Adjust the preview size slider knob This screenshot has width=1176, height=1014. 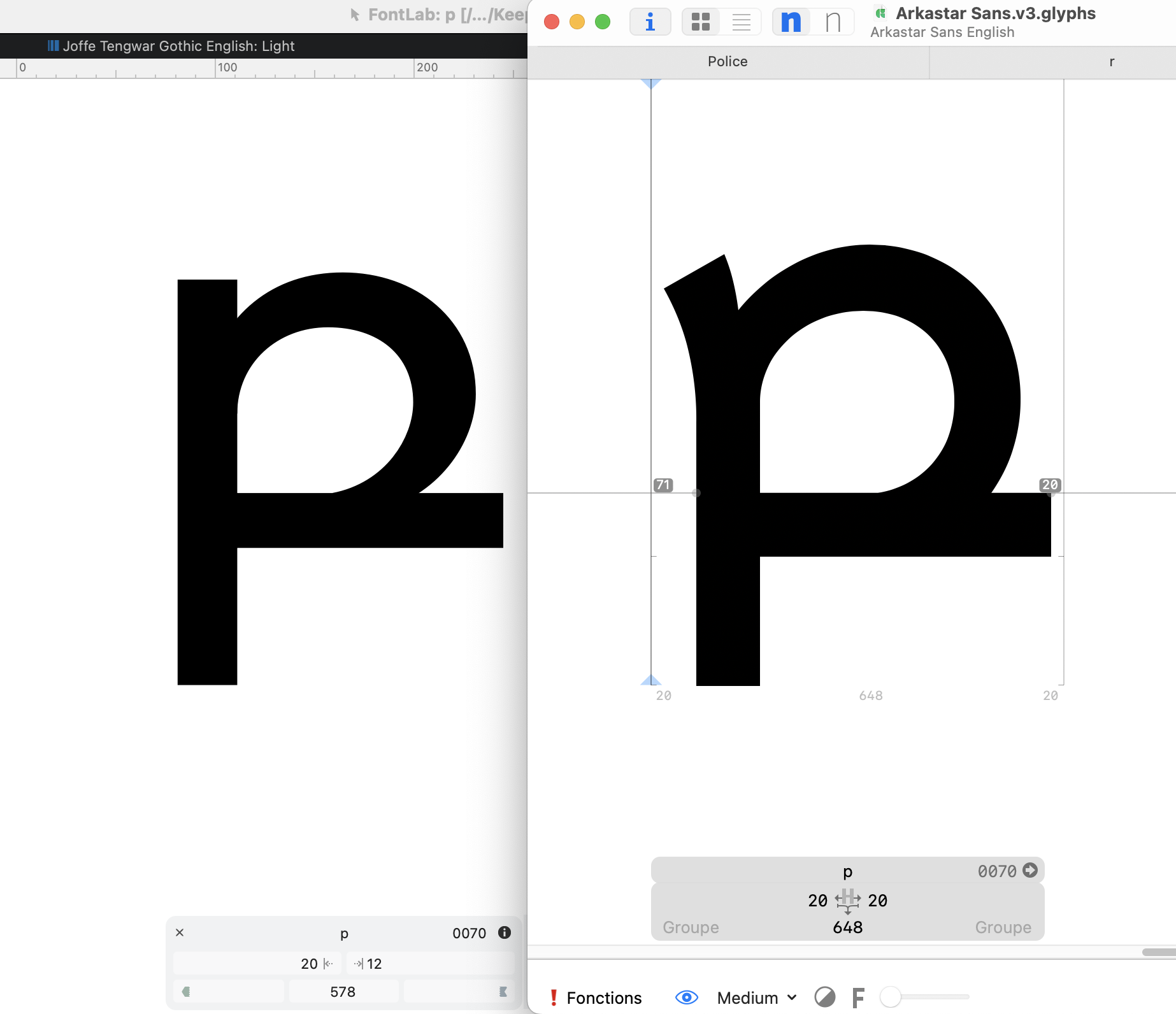point(890,997)
